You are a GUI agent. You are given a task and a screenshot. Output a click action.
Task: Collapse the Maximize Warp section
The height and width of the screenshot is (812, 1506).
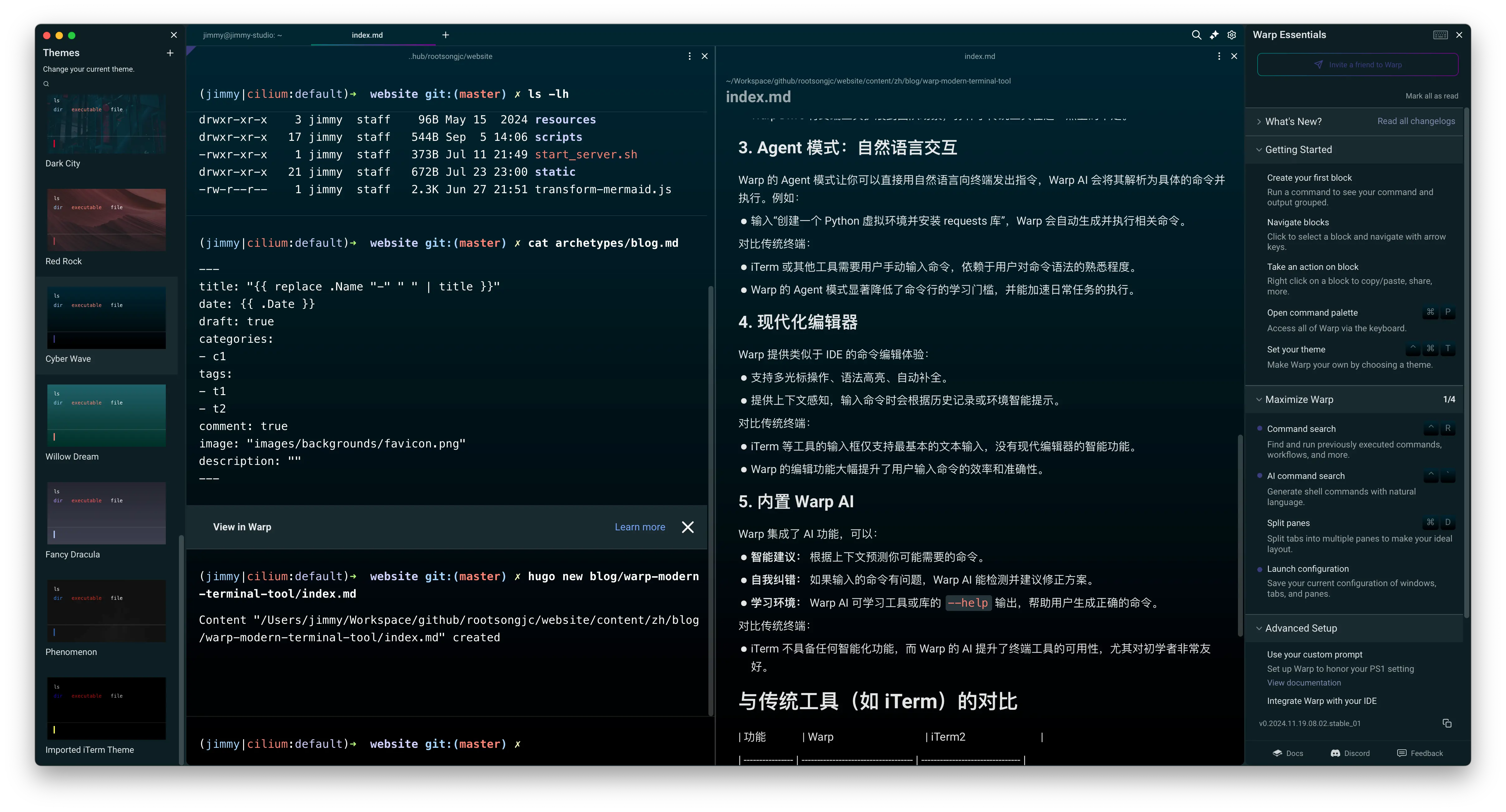click(x=1354, y=399)
